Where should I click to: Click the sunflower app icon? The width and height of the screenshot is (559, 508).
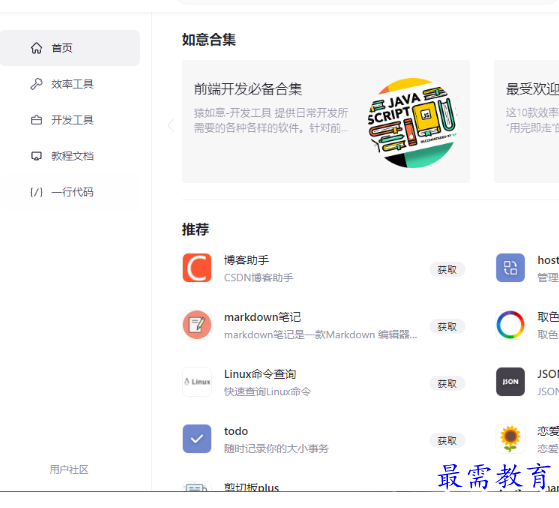coord(510,439)
